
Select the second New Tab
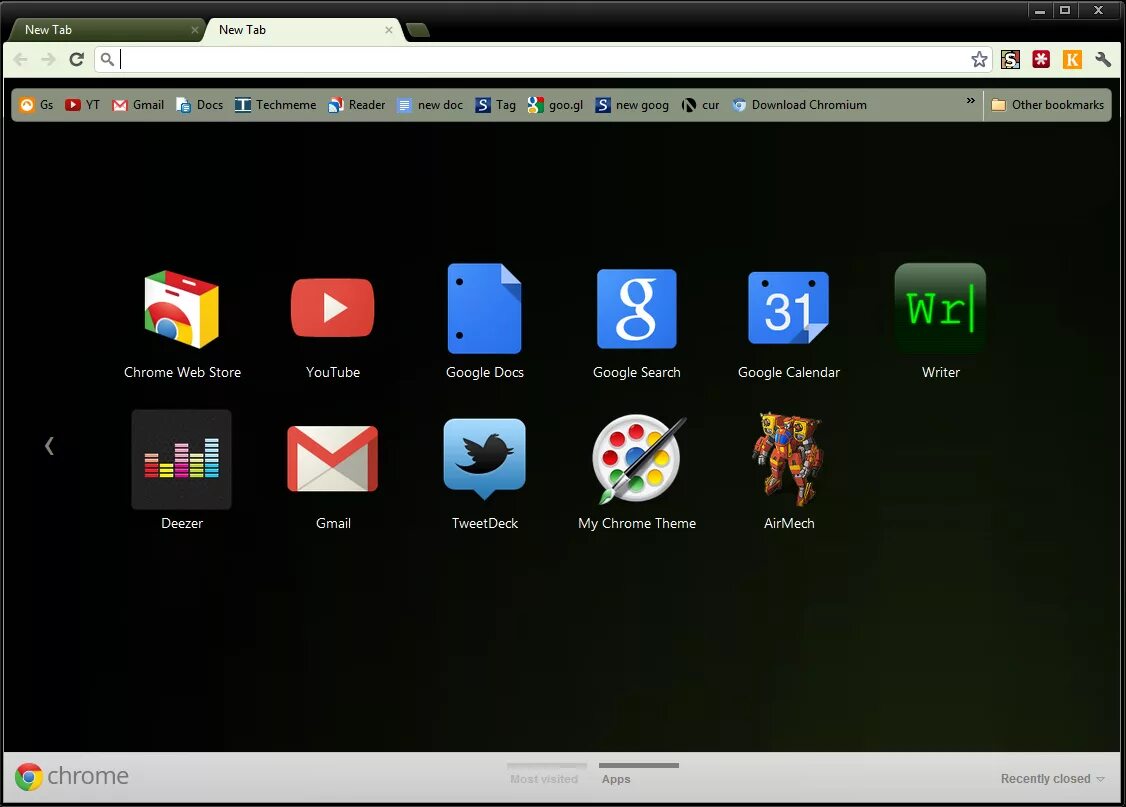[x=302, y=30]
